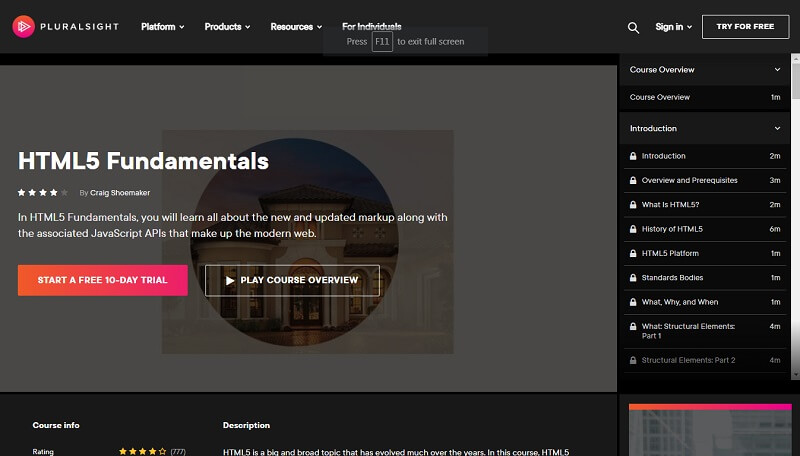Collapse the Introduction section chevron
The height and width of the screenshot is (456, 800).
tap(777, 129)
